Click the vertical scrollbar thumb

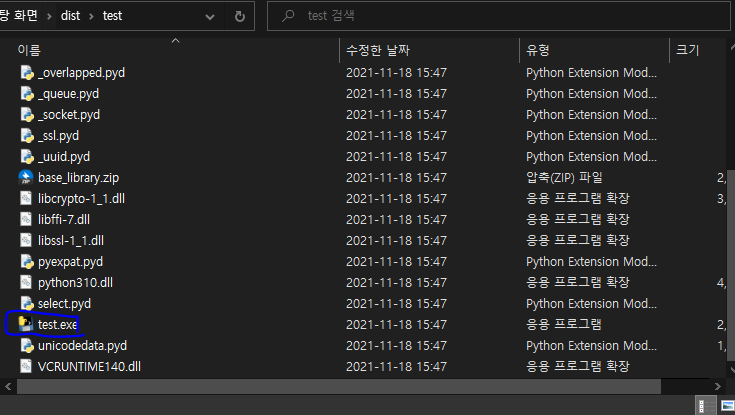(731, 265)
